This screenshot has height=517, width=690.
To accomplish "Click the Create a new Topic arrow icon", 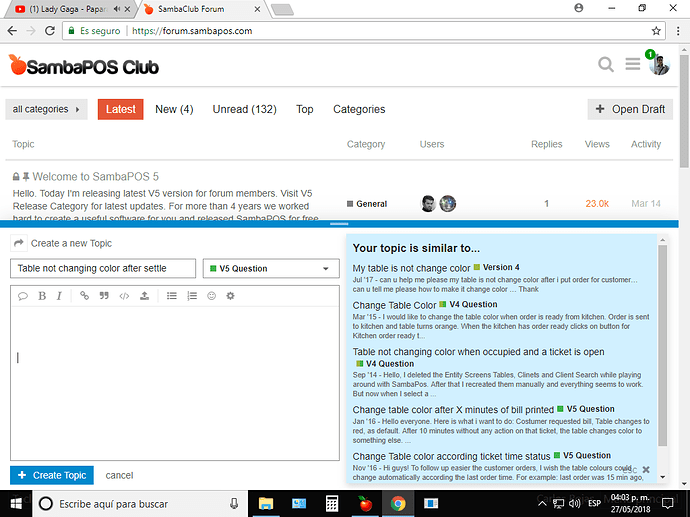I will tap(18, 243).
